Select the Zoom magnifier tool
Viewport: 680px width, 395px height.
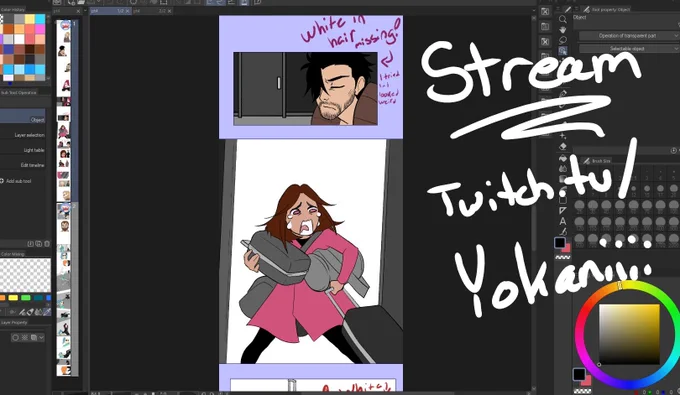coord(562,19)
